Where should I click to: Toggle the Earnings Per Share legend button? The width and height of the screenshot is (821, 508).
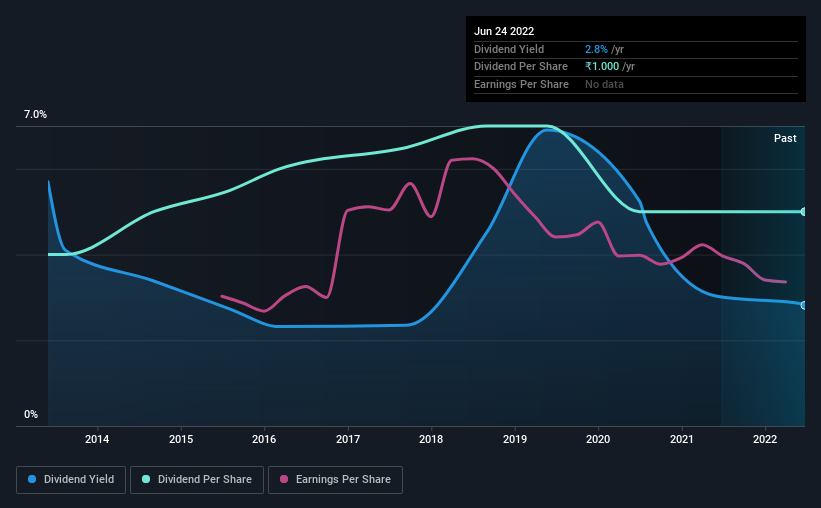(335, 480)
